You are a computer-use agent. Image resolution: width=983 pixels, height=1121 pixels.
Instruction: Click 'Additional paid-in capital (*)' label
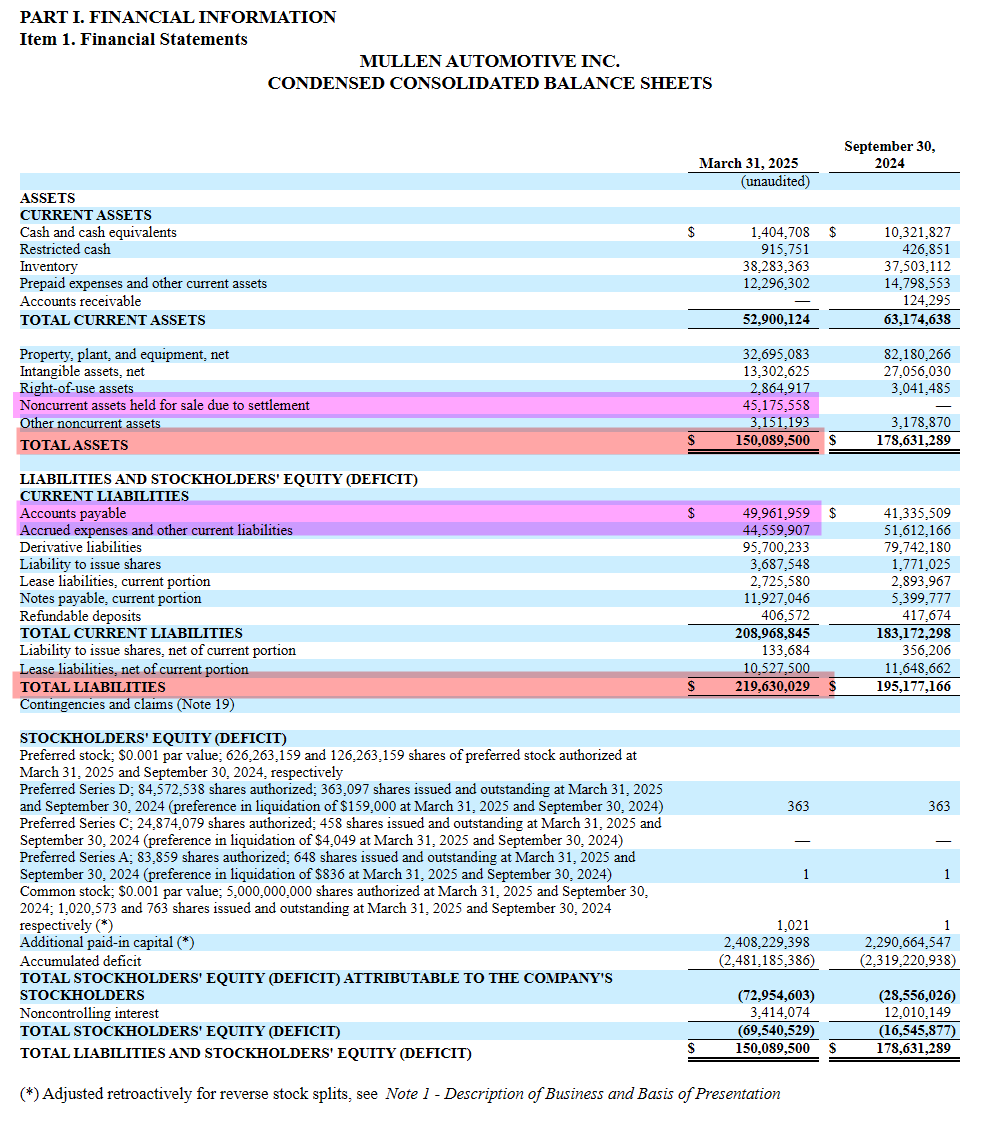click(x=107, y=943)
